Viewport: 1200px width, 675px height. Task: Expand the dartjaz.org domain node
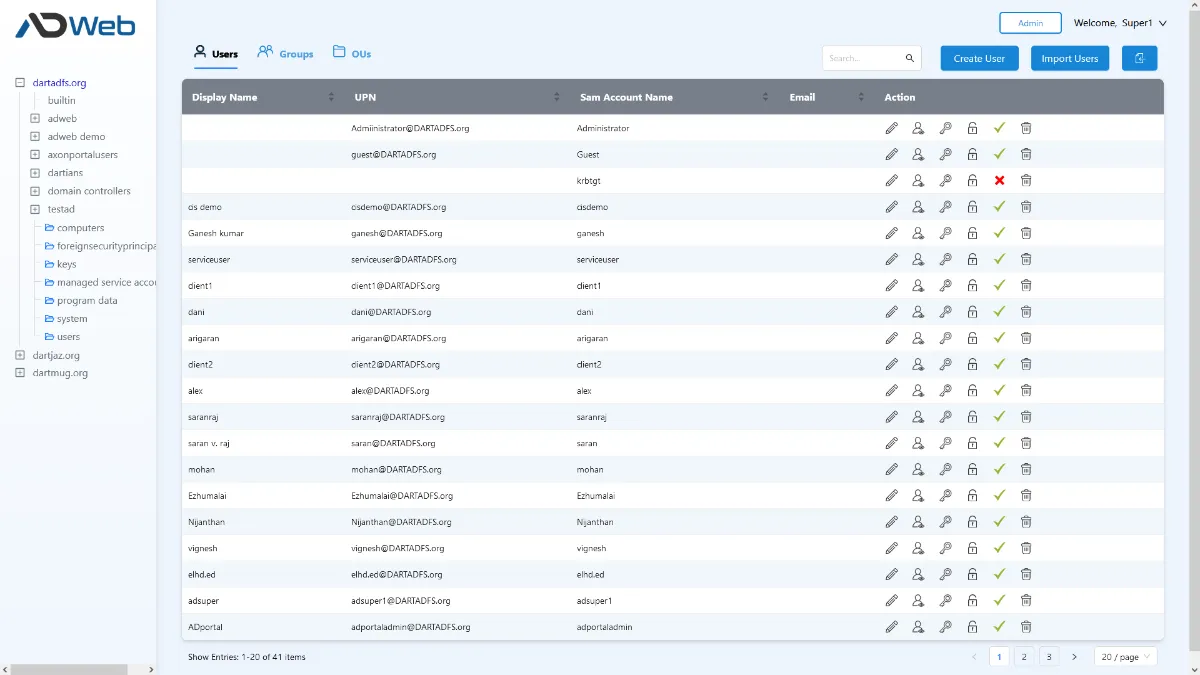point(20,355)
